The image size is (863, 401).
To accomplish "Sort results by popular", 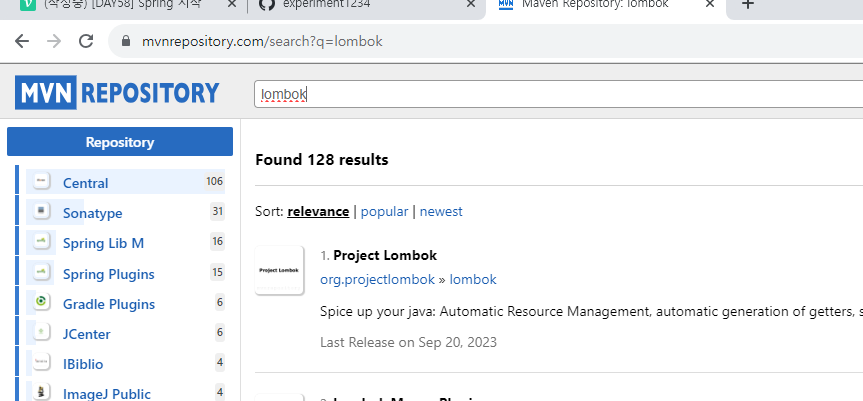I will (x=385, y=212).
